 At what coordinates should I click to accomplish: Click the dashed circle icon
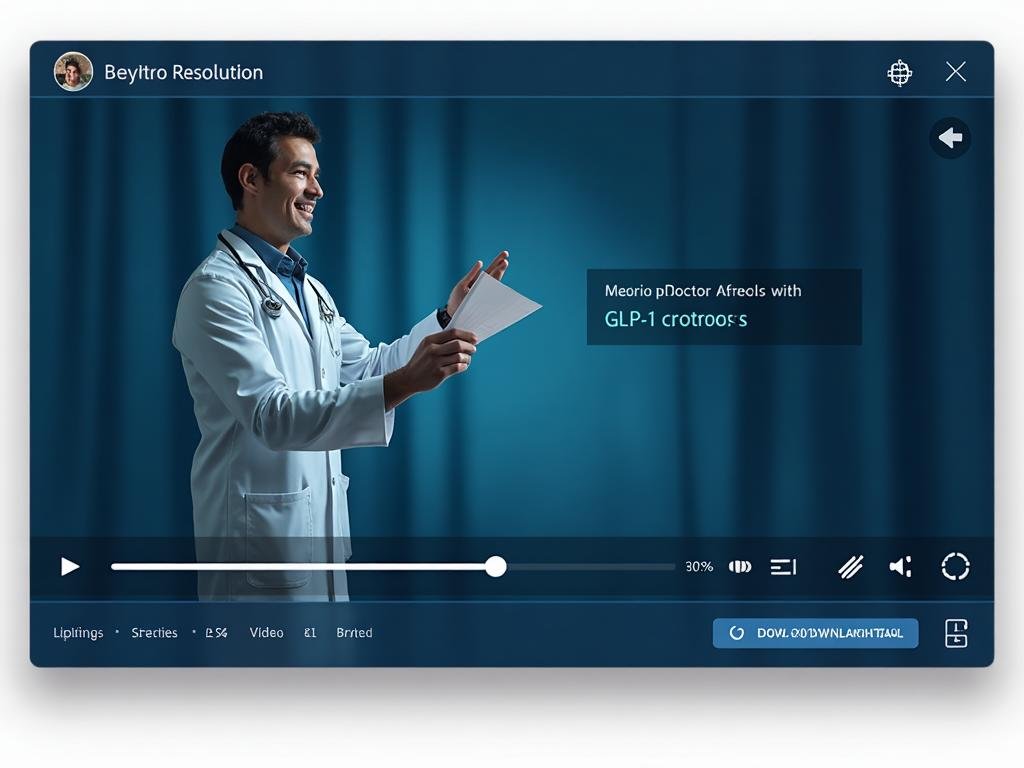click(x=955, y=567)
